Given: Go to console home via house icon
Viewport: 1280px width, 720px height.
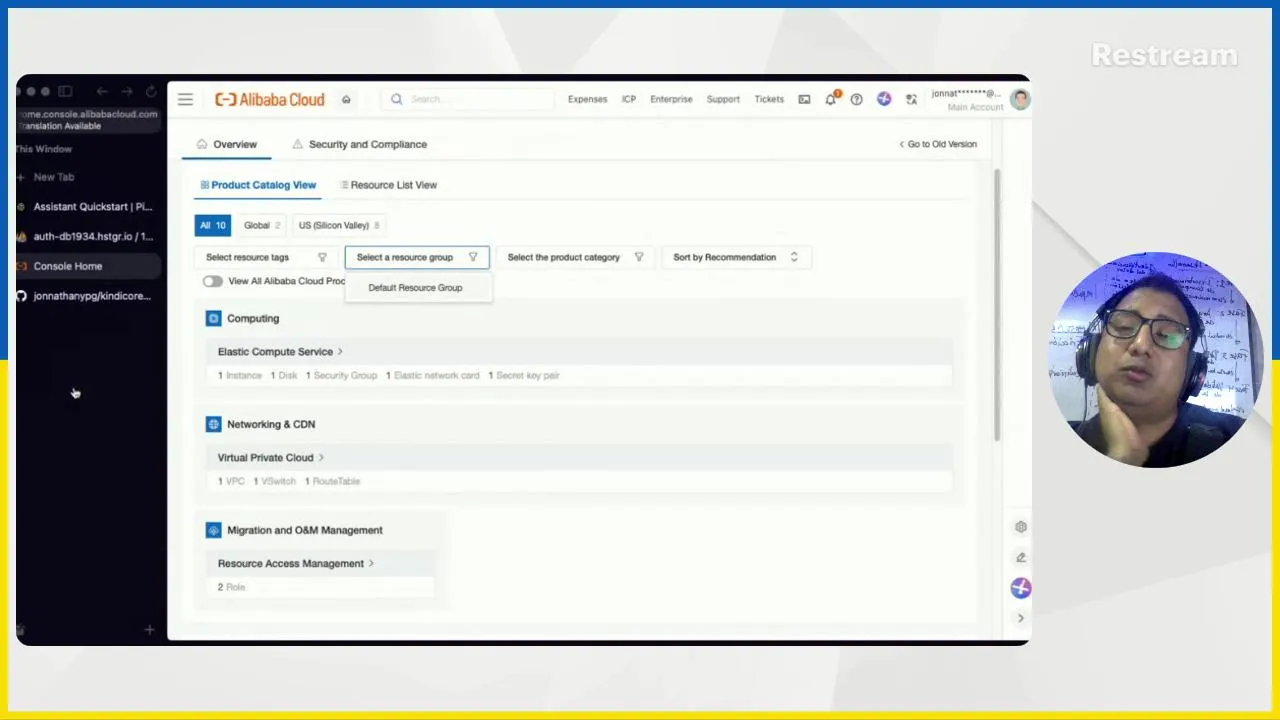Looking at the screenshot, I should coord(346,99).
